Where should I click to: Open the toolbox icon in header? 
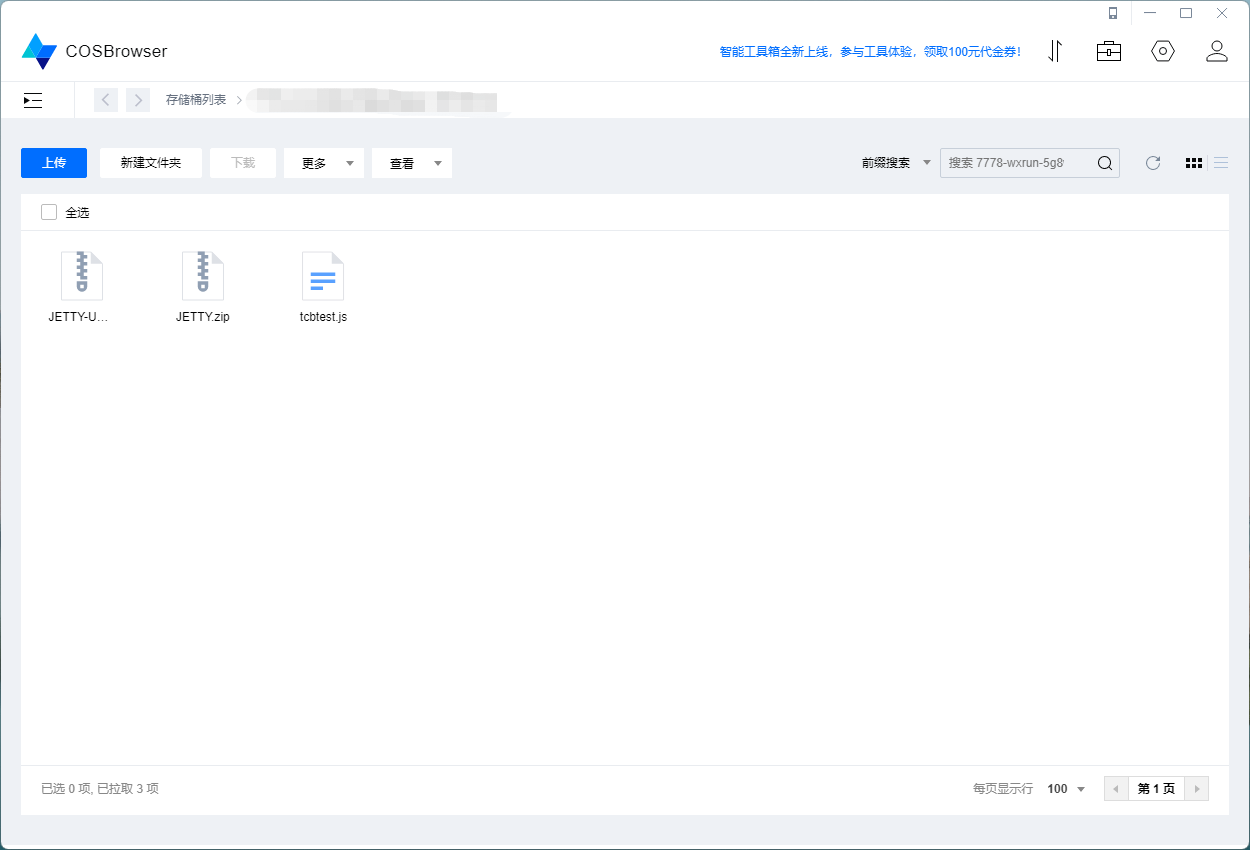click(x=1108, y=51)
